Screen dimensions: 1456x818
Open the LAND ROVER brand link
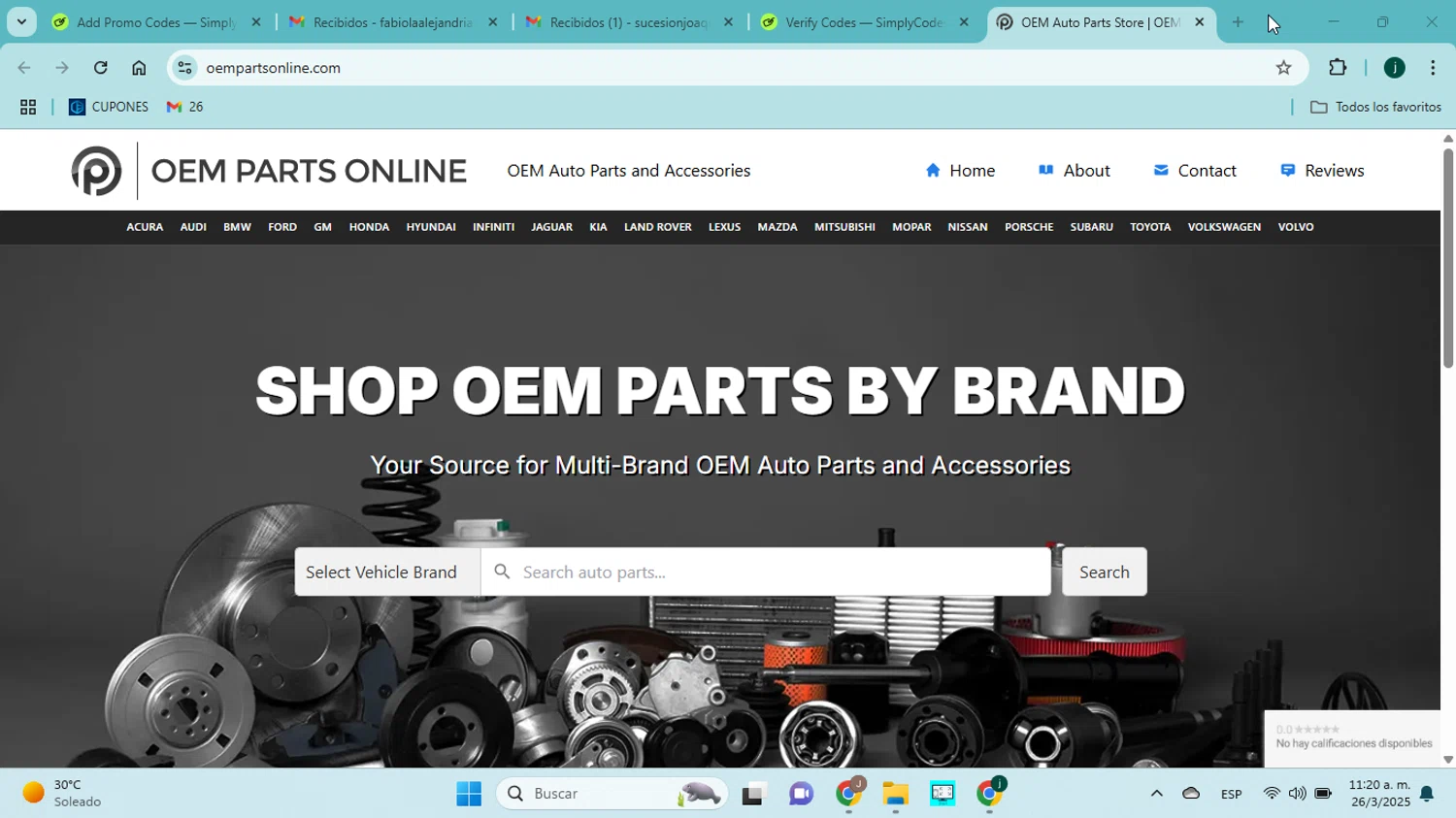point(658,227)
